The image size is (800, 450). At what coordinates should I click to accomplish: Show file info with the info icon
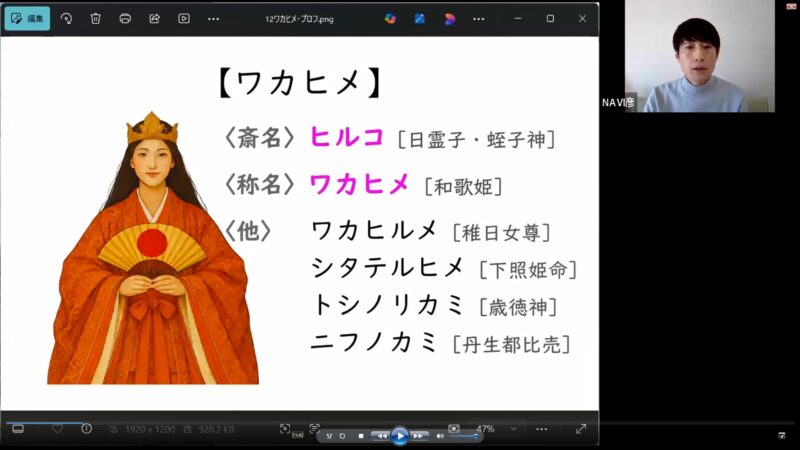coord(86,429)
